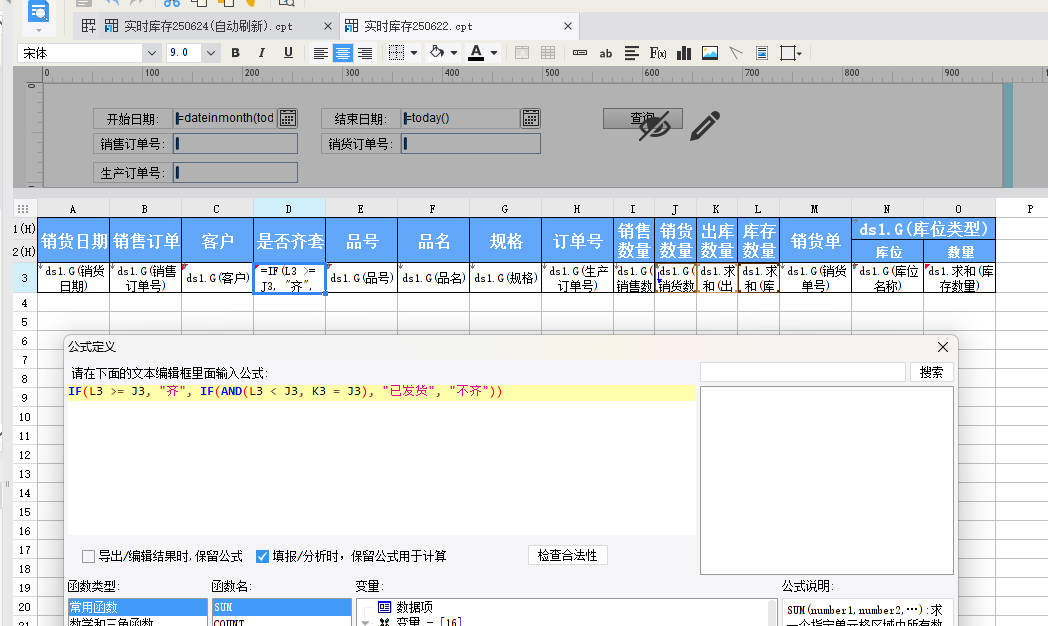Click the 生产订单号 input field
The height and width of the screenshot is (626, 1048).
(235, 173)
